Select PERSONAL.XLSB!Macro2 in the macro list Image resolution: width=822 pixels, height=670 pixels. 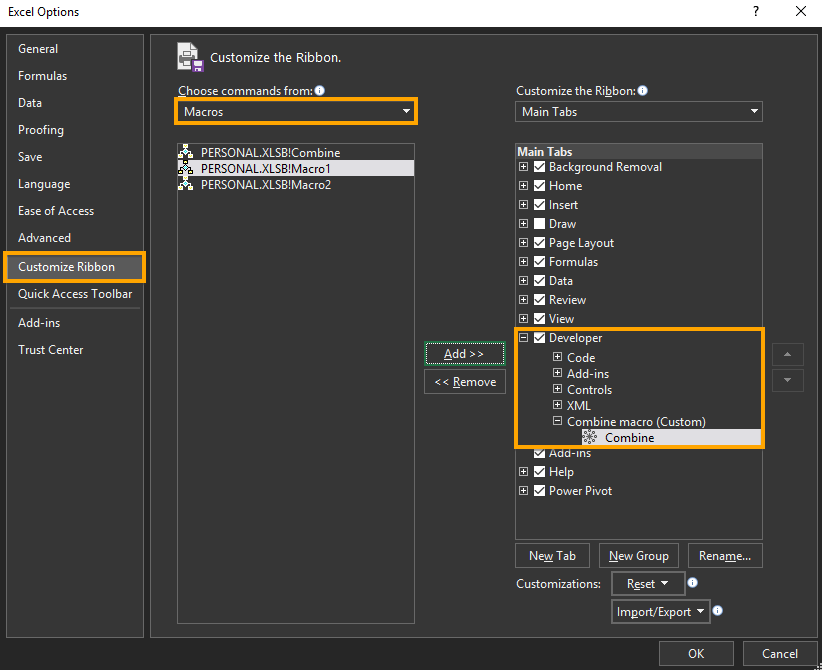click(x=296, y=185)
